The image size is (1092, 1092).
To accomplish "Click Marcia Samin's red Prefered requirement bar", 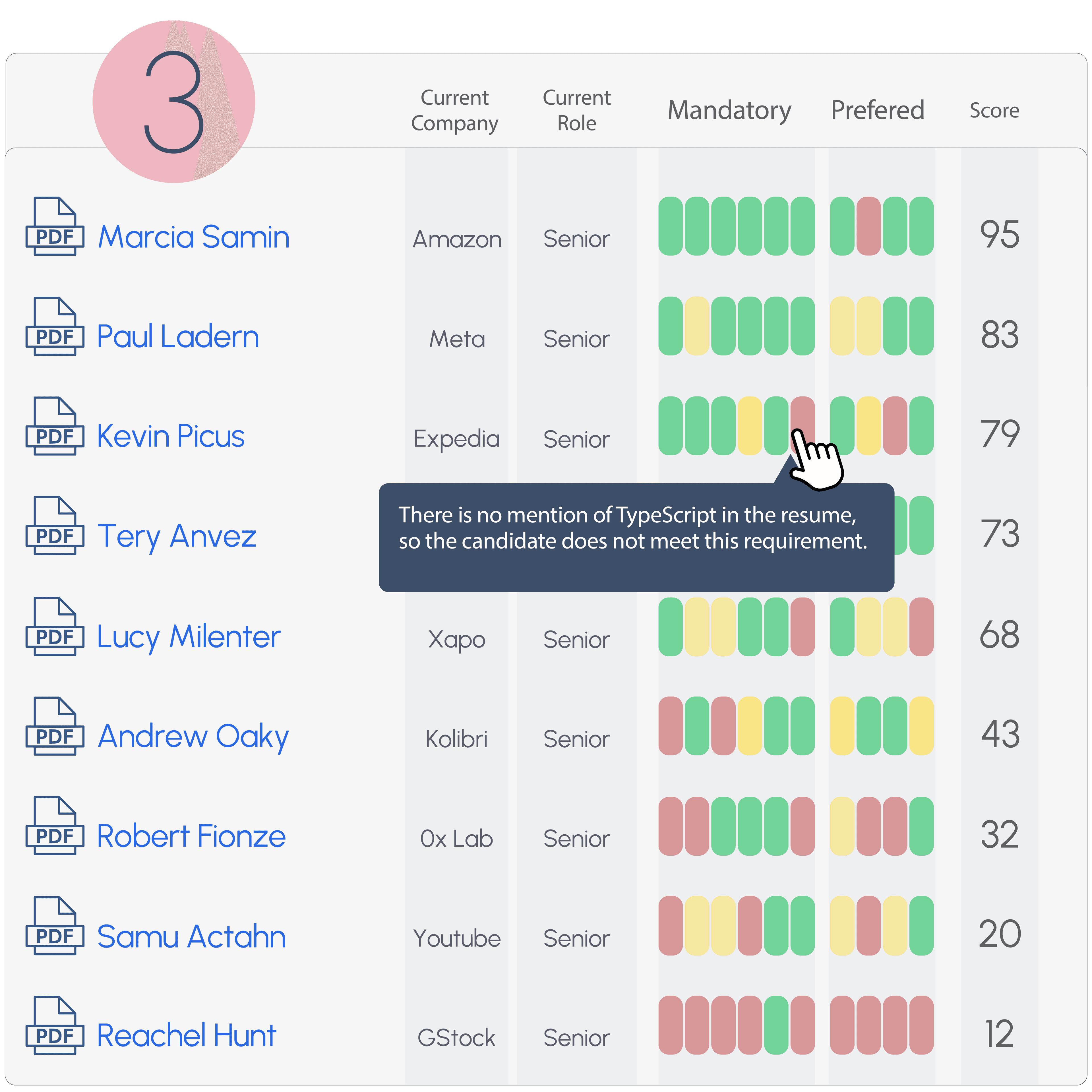I will point(868,226).
